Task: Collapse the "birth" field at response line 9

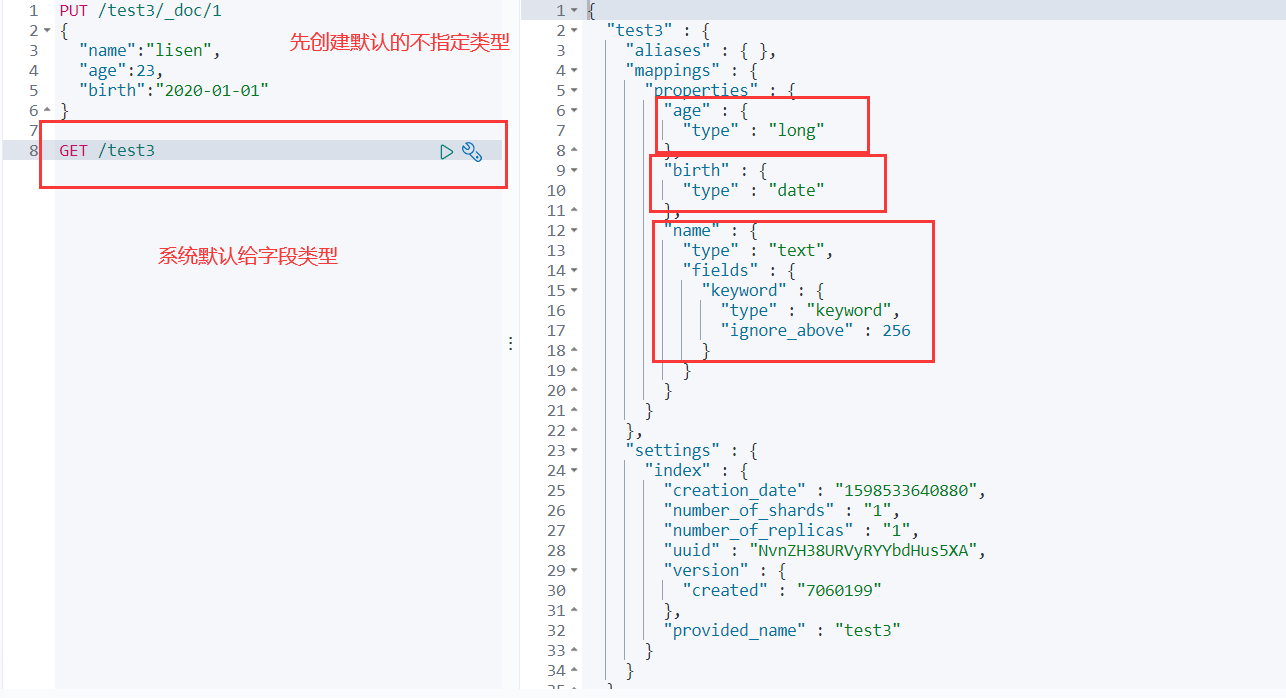Action: pos(574,171)
